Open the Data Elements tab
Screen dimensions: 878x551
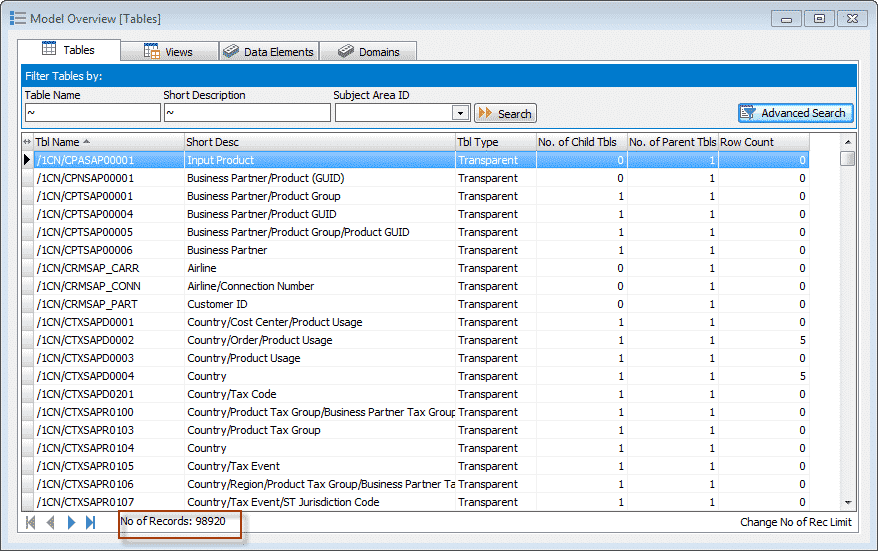[x=269, y=52]
